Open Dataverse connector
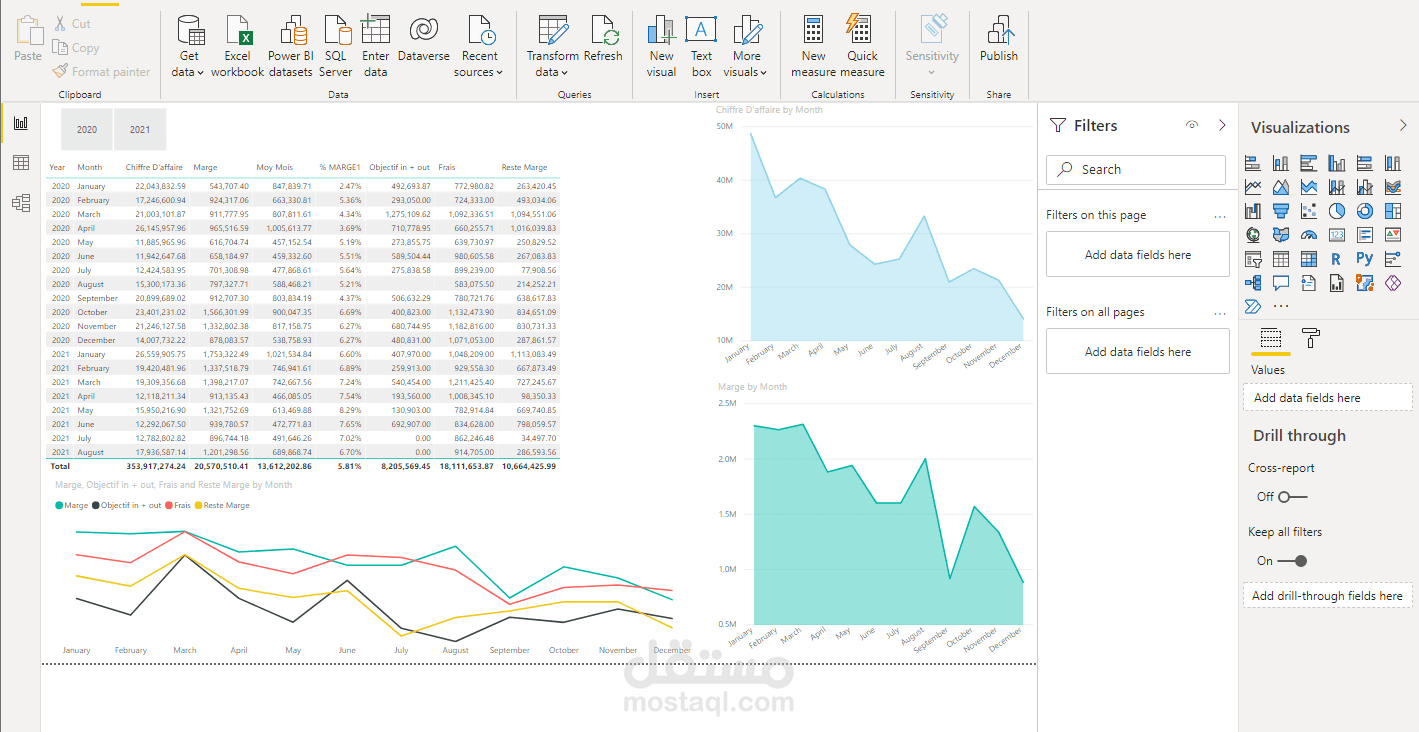 point(423,40)
